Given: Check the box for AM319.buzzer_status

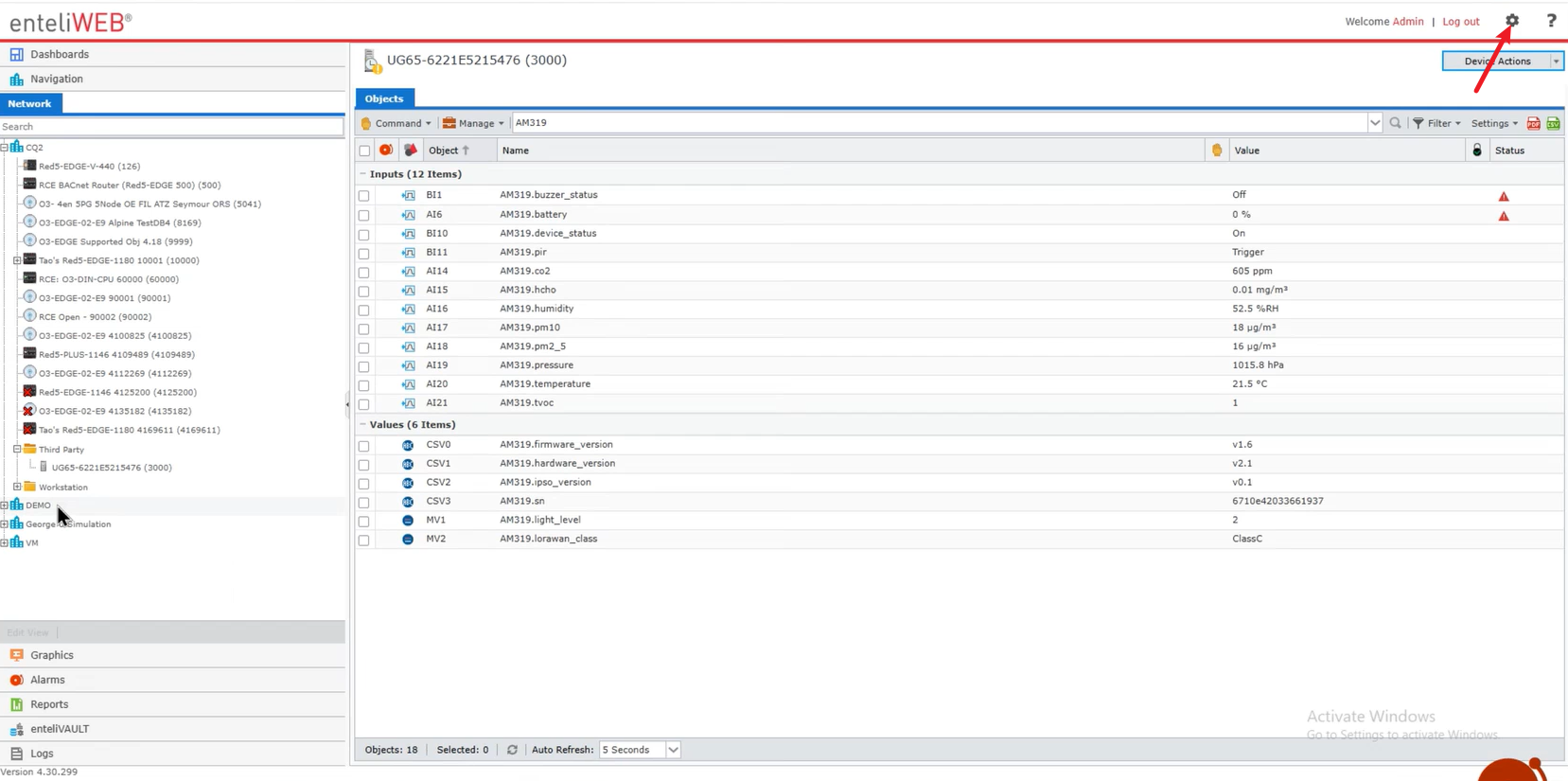Looking at the screenshot, I should pyautogui.click(x=364, y=196).
